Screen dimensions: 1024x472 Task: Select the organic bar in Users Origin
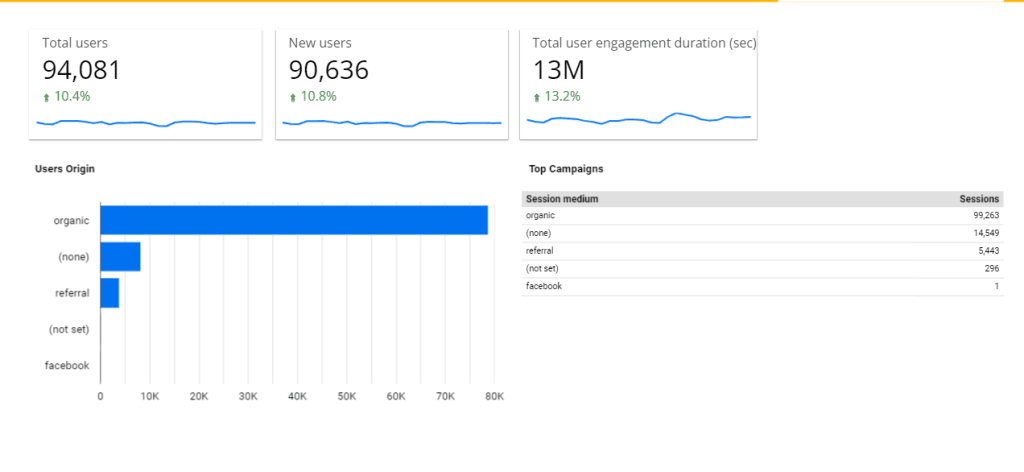(293, 220)
